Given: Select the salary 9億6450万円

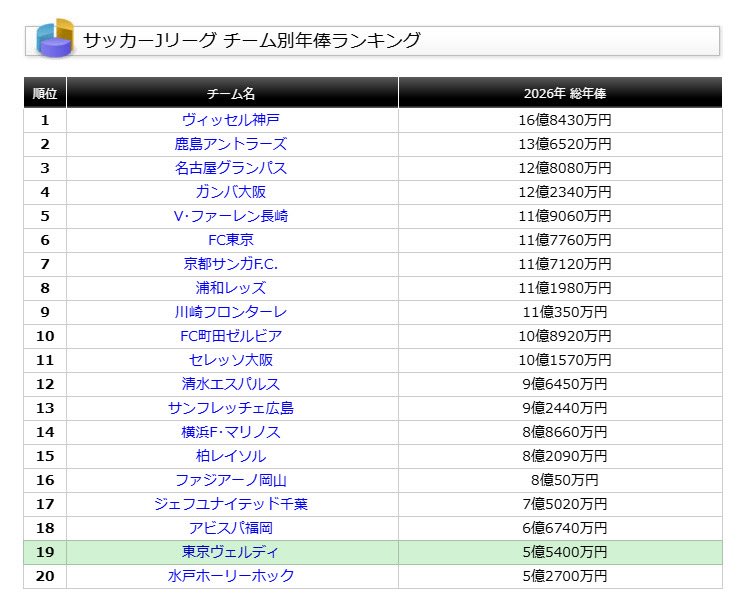Looking at the screenshot, I should click(x=565, y=384).
